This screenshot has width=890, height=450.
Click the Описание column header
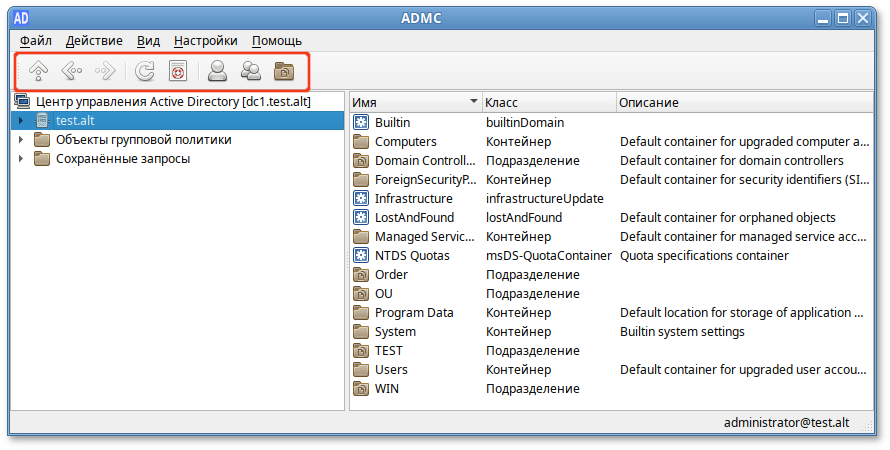point(740,103)
